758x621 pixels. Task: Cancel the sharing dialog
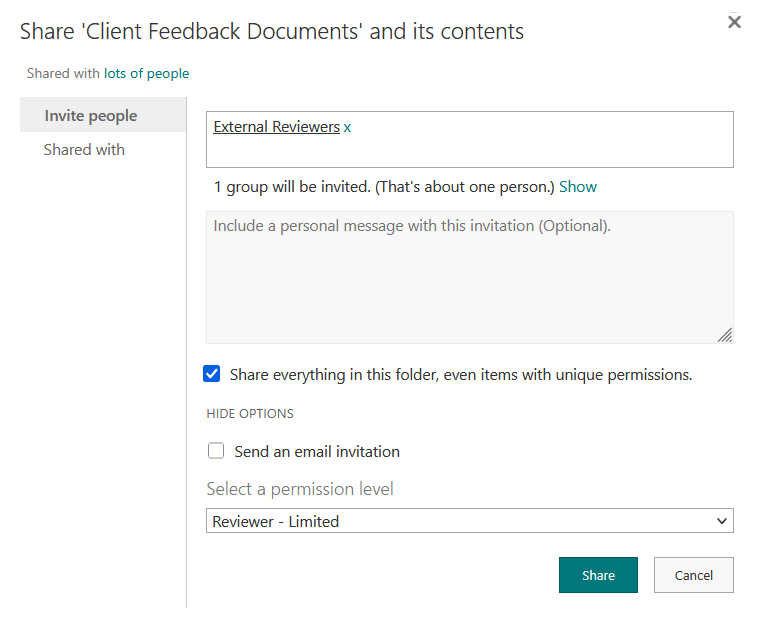694,575
